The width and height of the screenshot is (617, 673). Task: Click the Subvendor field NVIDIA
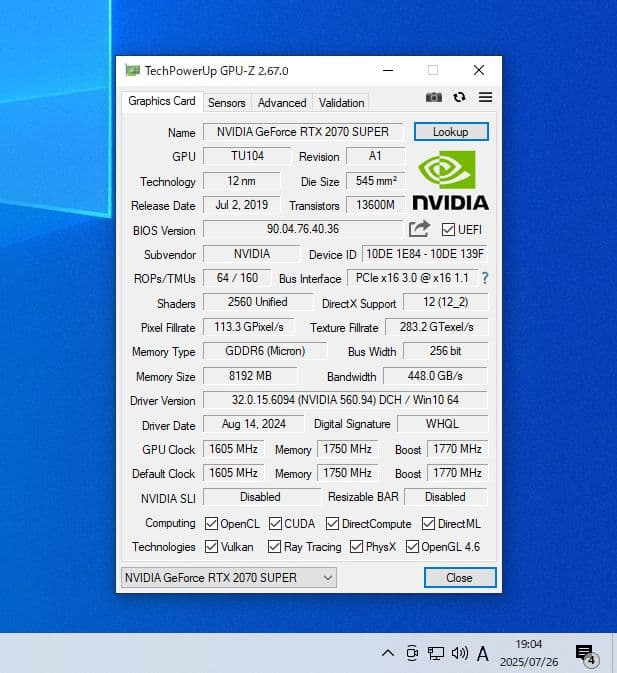coord(251,254)
